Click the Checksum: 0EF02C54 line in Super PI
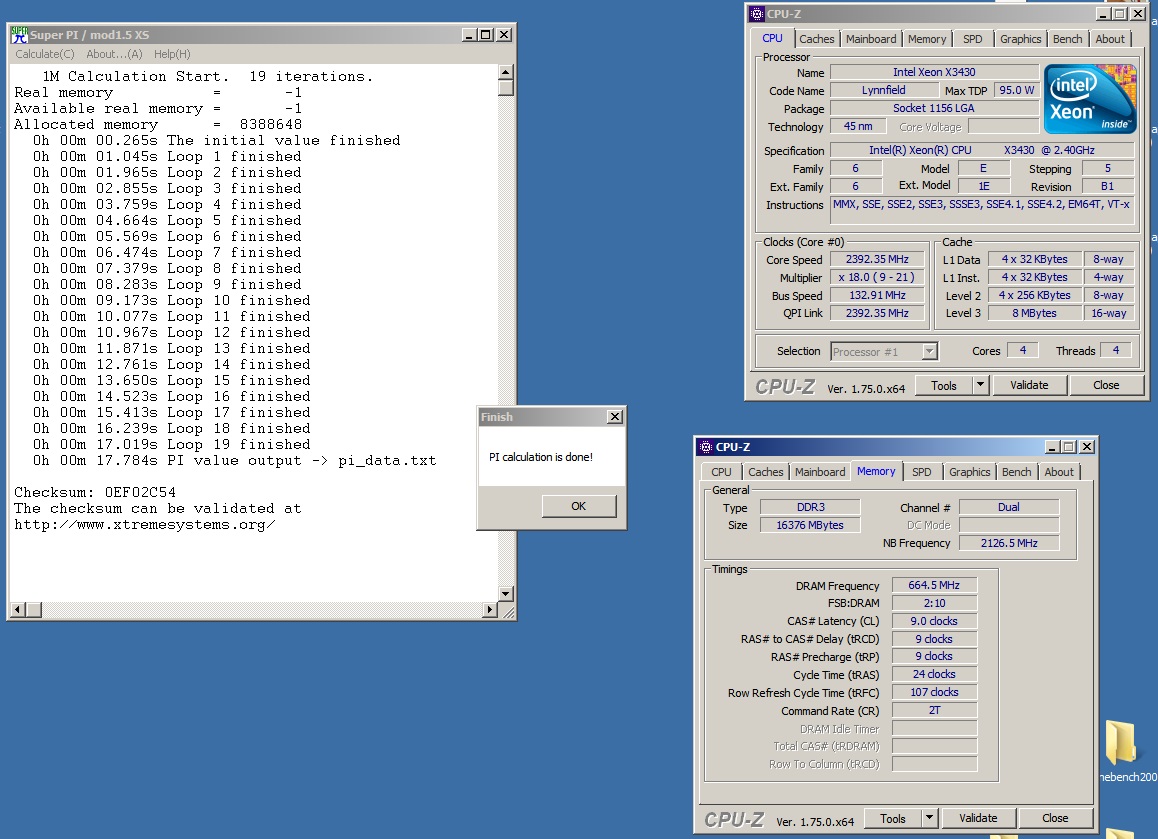Viewport: 1158px width, 839px height. 95,493
